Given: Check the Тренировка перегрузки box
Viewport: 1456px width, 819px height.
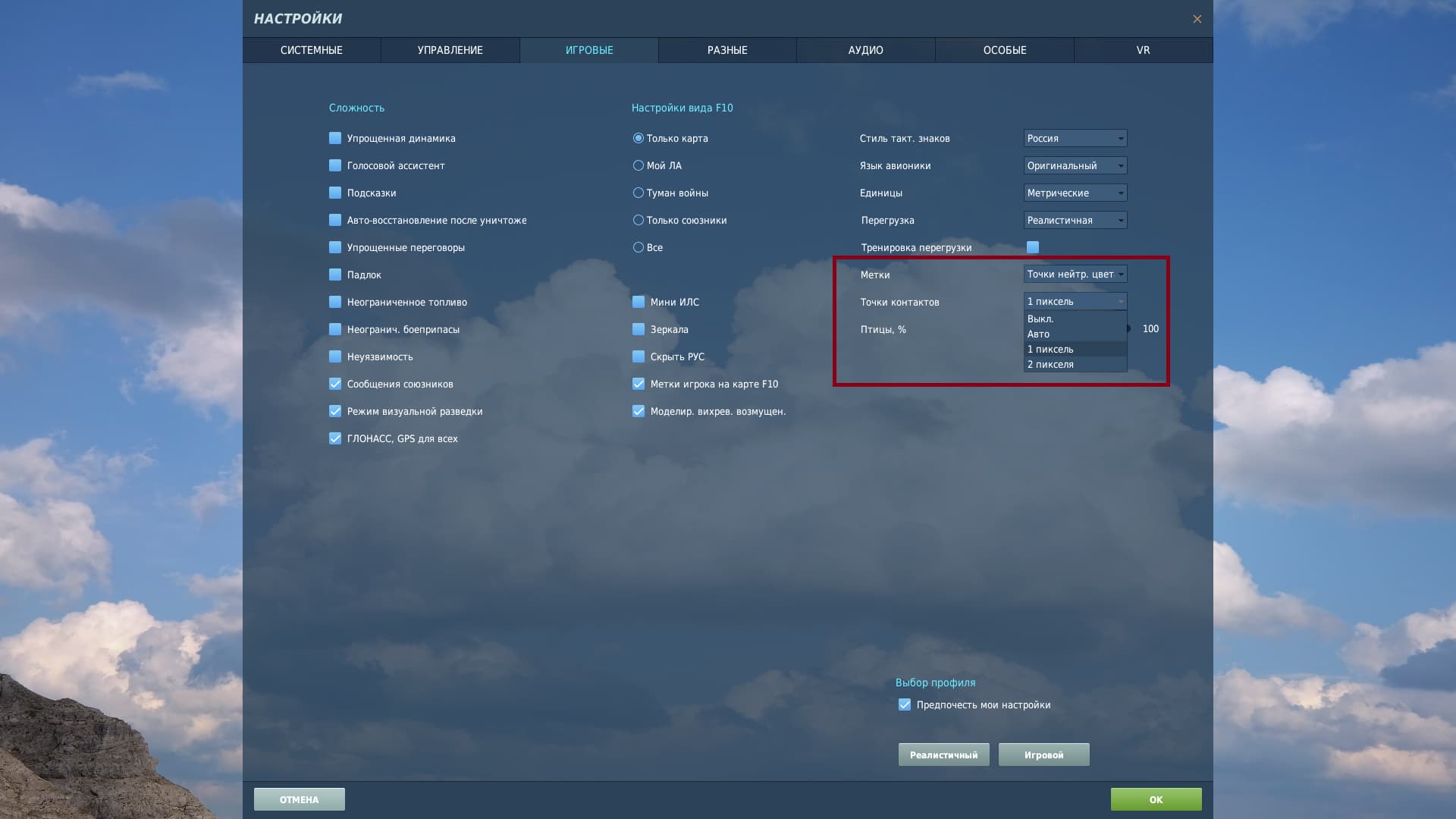Looking at the screenshot, I should (x=1033, y=247).
